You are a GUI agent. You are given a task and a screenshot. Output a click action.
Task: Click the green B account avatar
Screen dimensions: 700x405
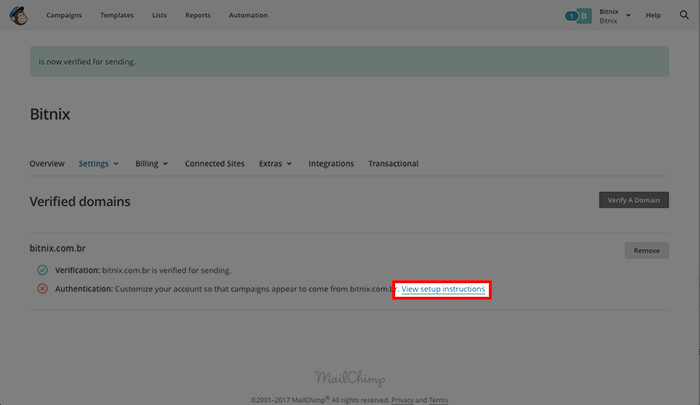584,16
